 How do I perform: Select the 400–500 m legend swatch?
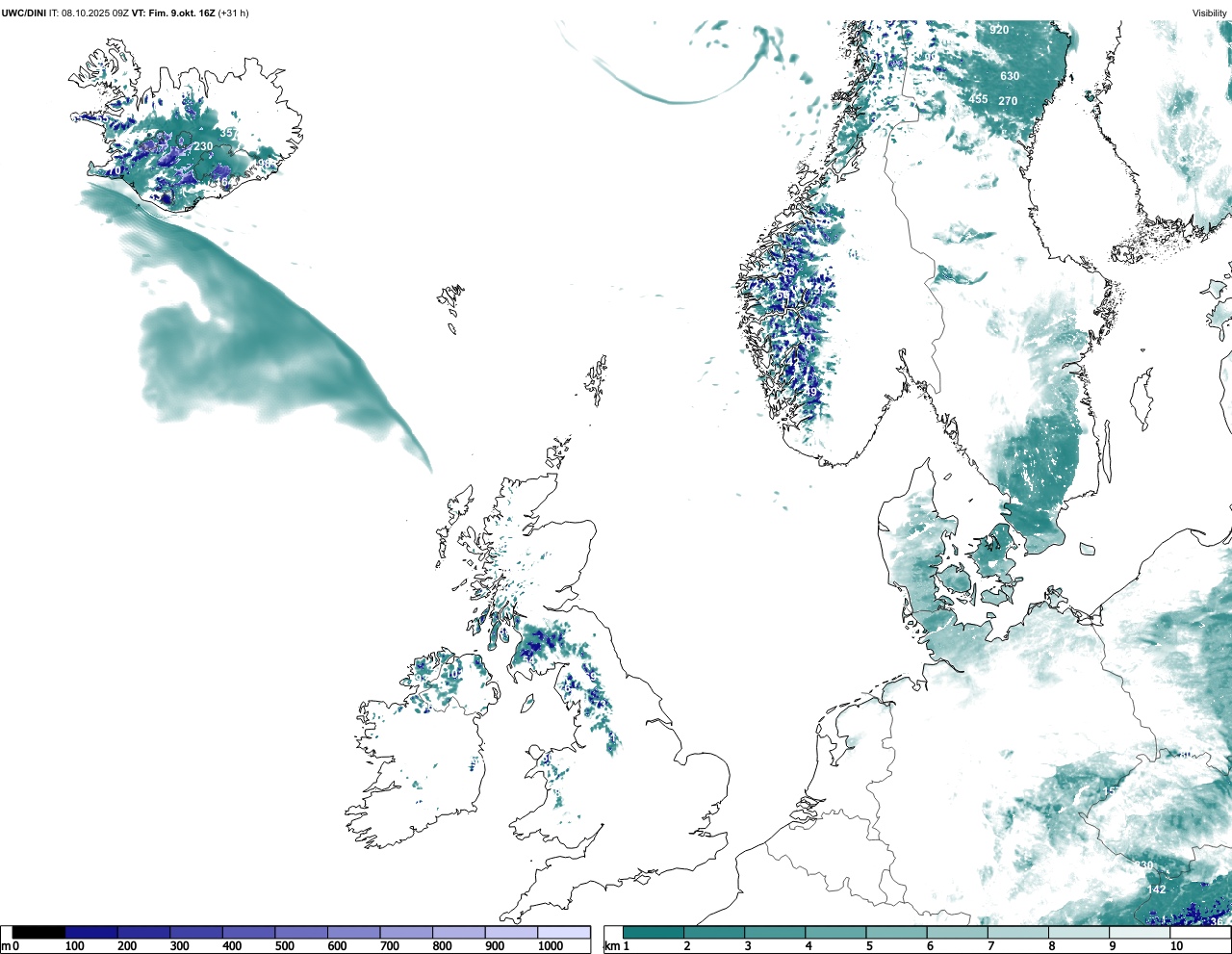pos(248,932)
